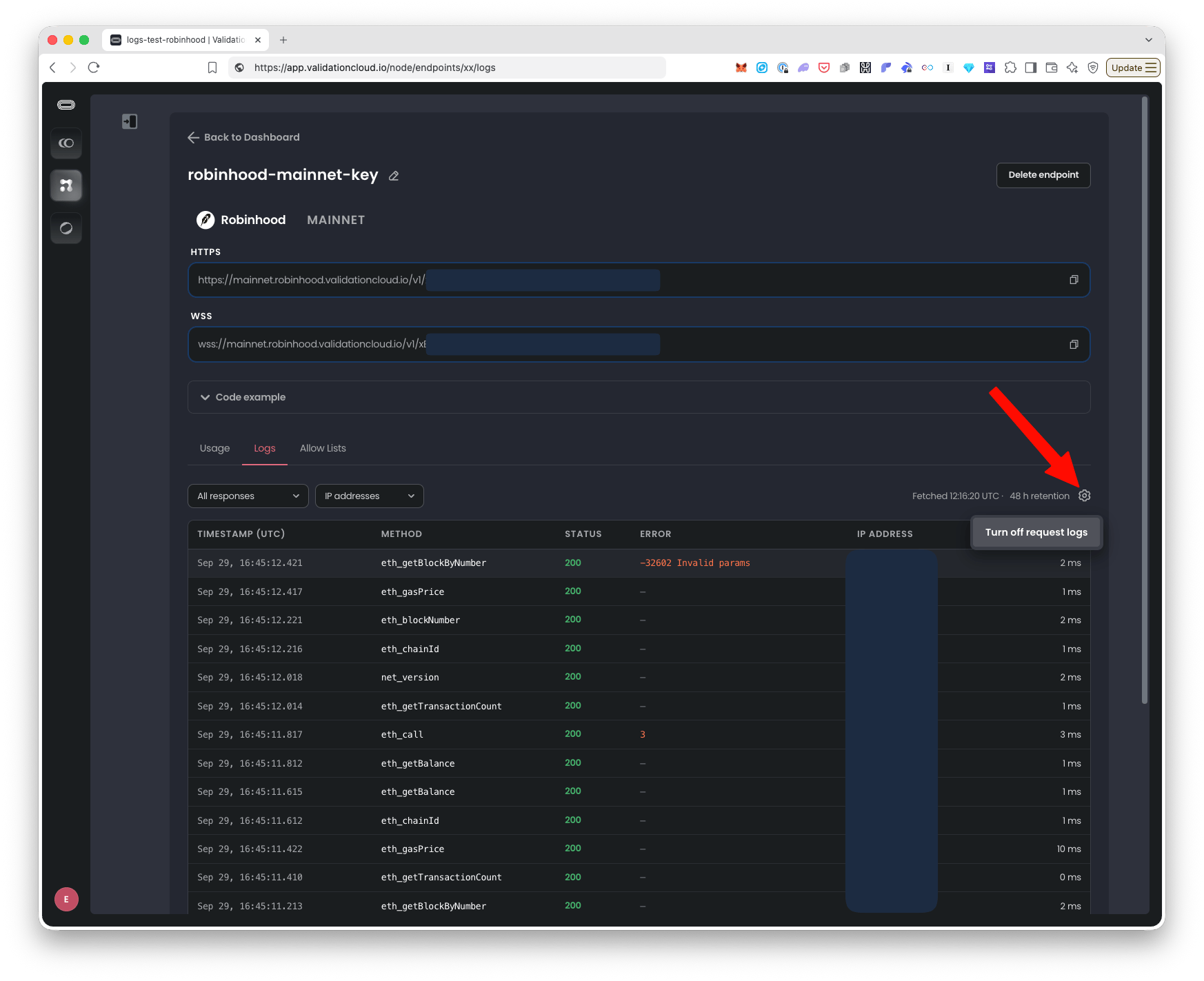Copy the HTTPS endpoint URL
1204x981 pixels.
(1074, 280)
